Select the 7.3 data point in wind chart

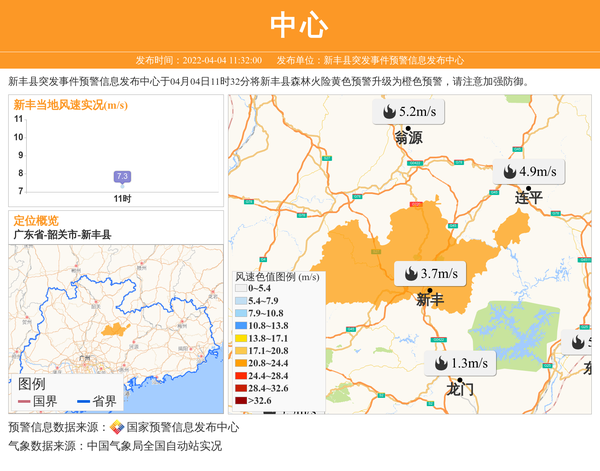click(122, 176)
